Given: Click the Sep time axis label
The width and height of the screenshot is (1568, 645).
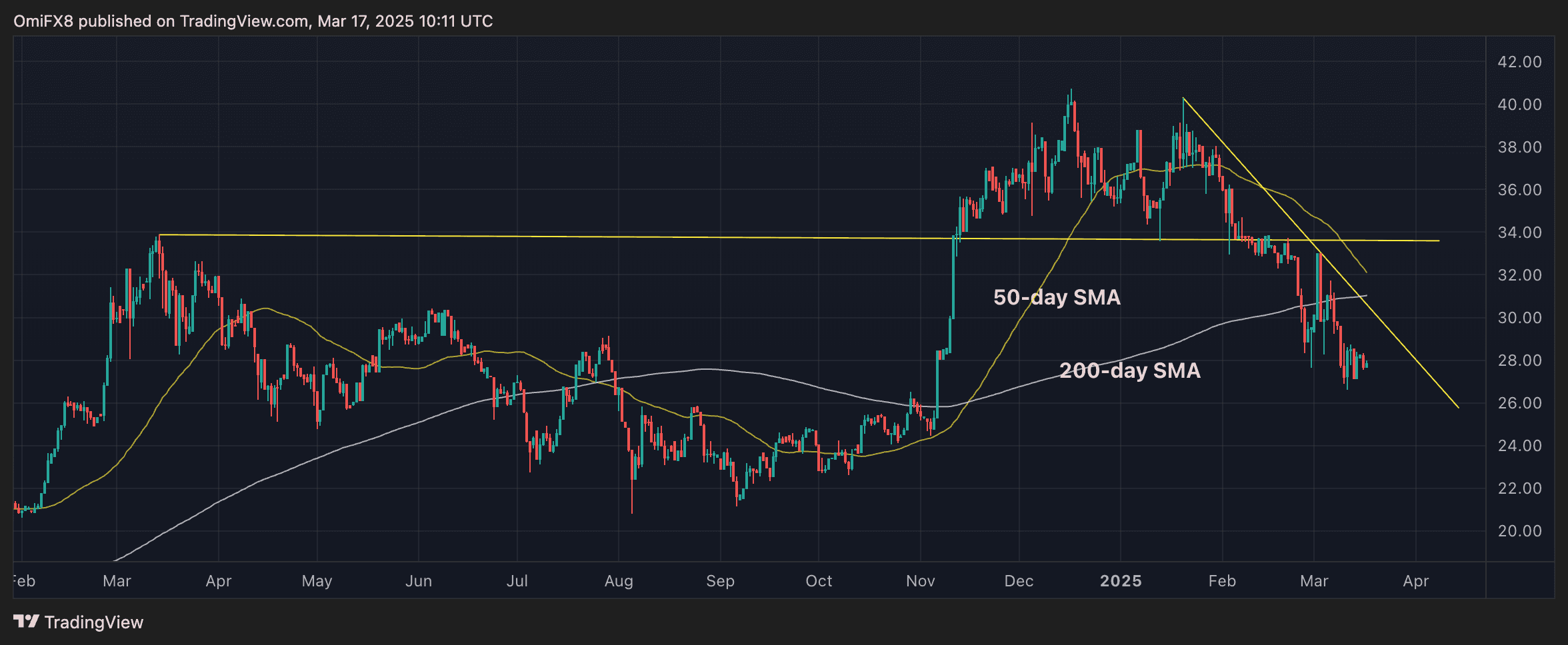Looking at the screenshot, I should tap(721, 581).
